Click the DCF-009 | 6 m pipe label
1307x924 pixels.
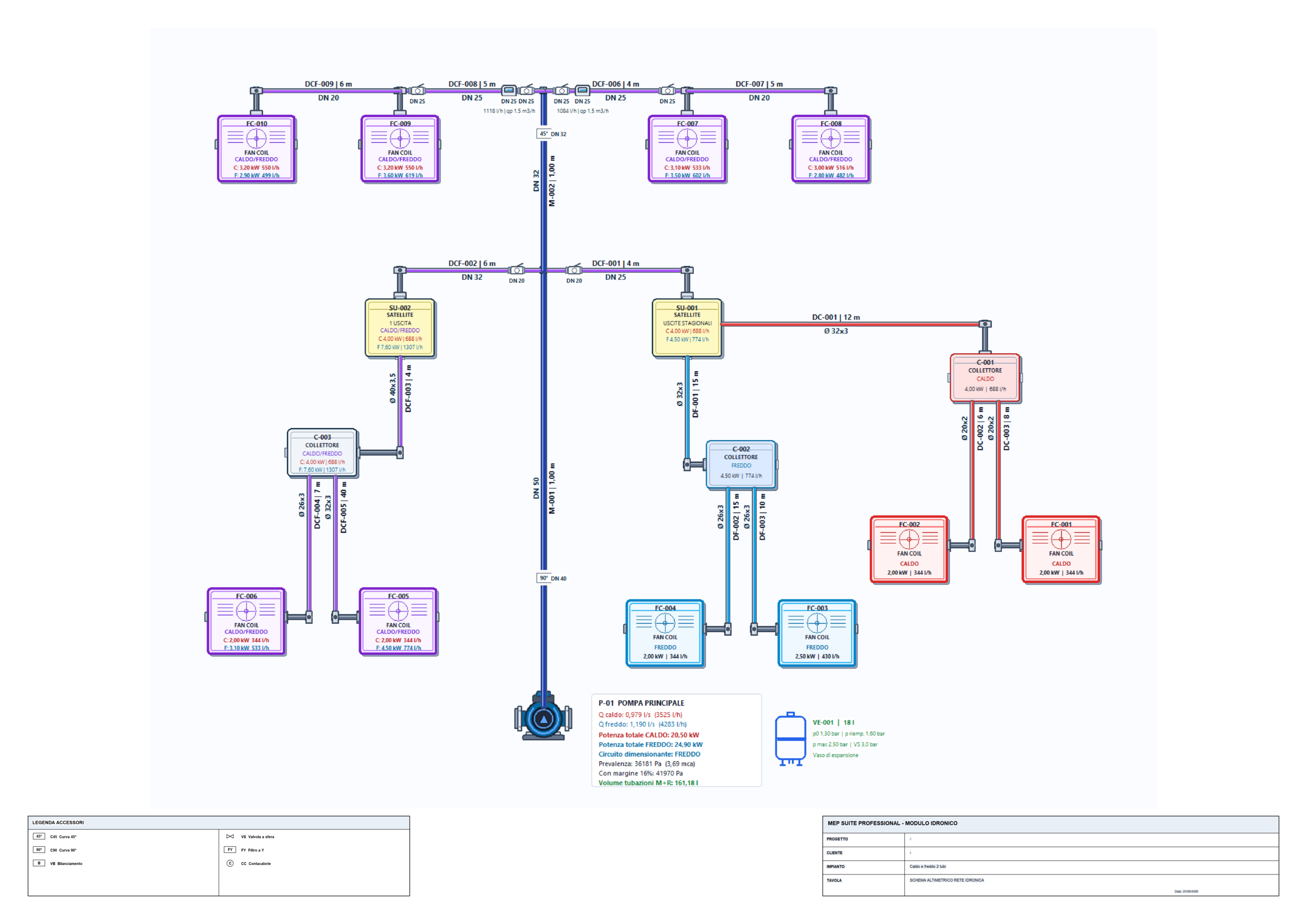(x=328, y=84)
